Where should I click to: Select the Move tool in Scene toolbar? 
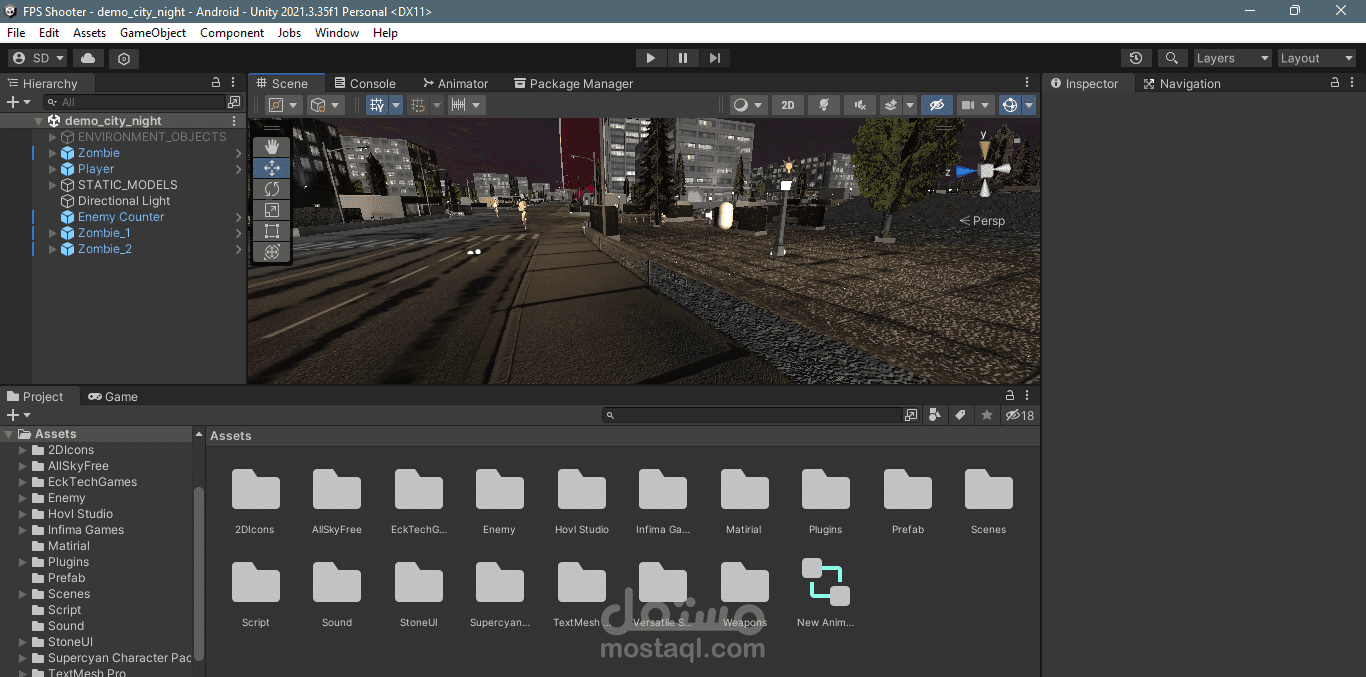[271, 168]
